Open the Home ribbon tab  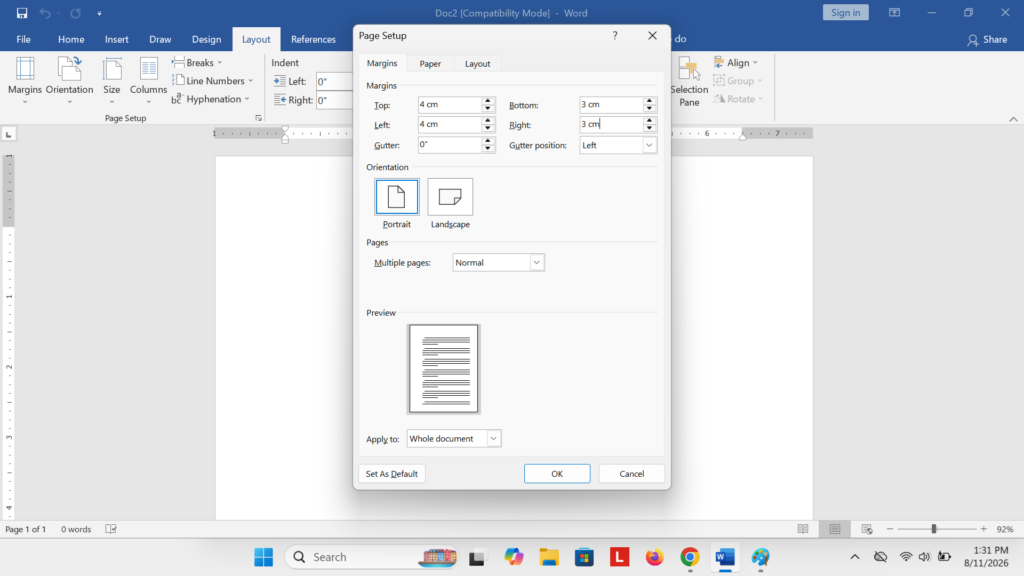(71, 39)
